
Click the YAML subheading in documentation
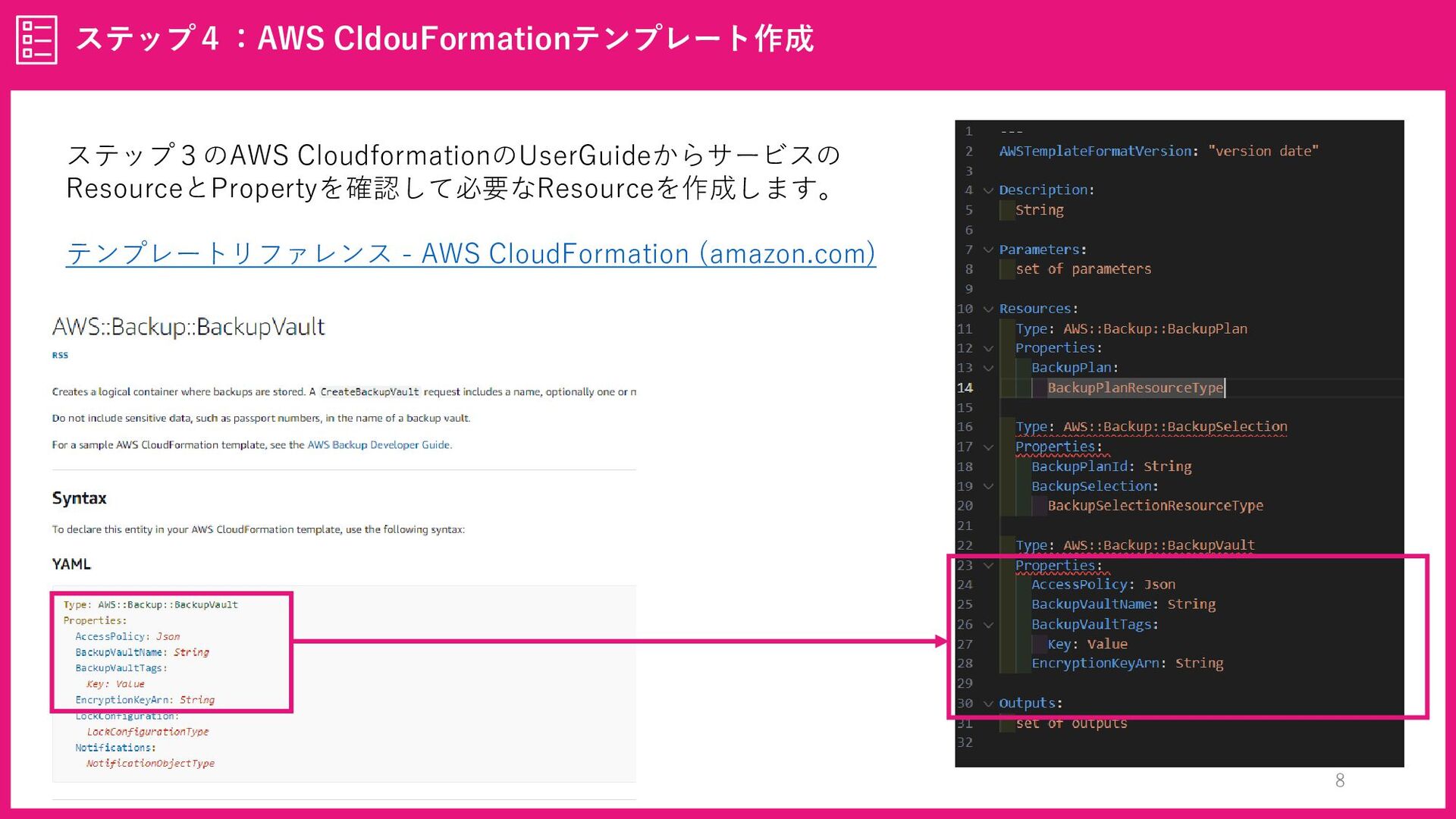pyautogui.click(x=71, y=564)
